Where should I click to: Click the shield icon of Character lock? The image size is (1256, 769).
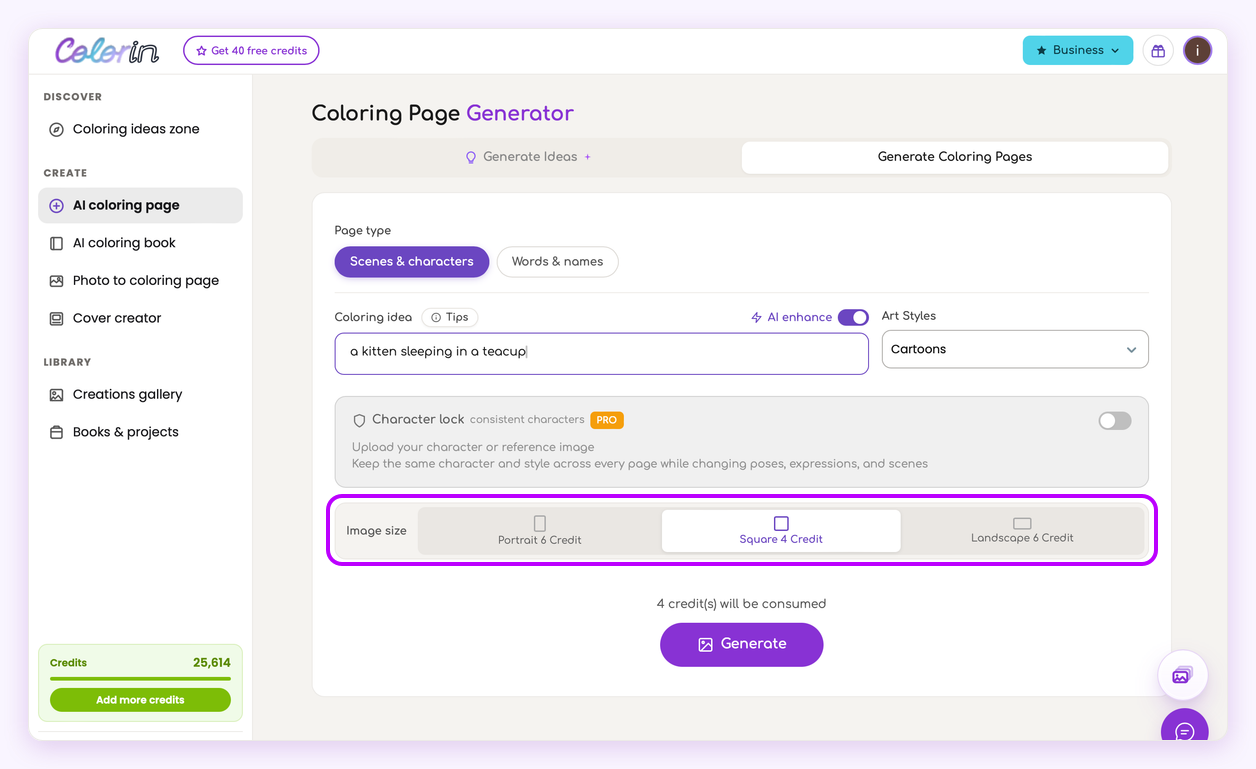(x=359, y=421)
